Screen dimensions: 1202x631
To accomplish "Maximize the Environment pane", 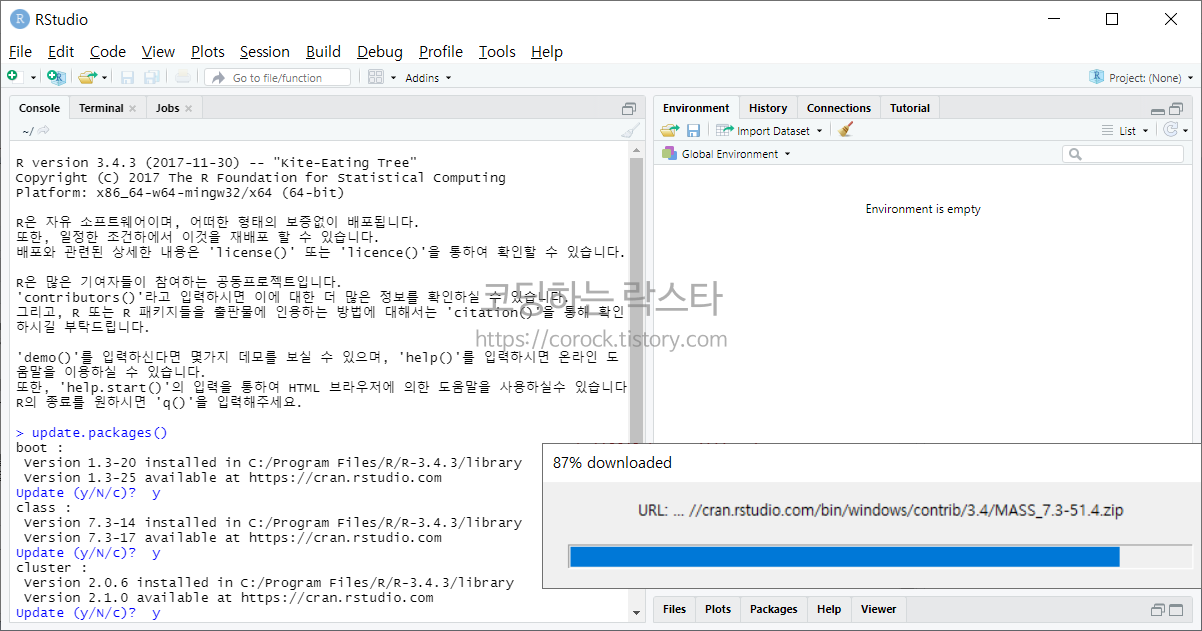I will tap(1176, 108).
